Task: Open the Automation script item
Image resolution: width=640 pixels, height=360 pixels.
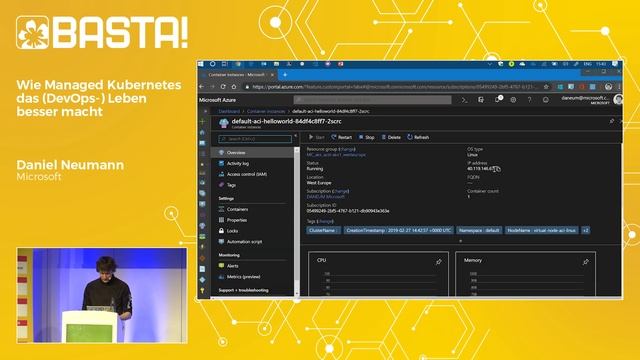Action: [x=252, y=242]
